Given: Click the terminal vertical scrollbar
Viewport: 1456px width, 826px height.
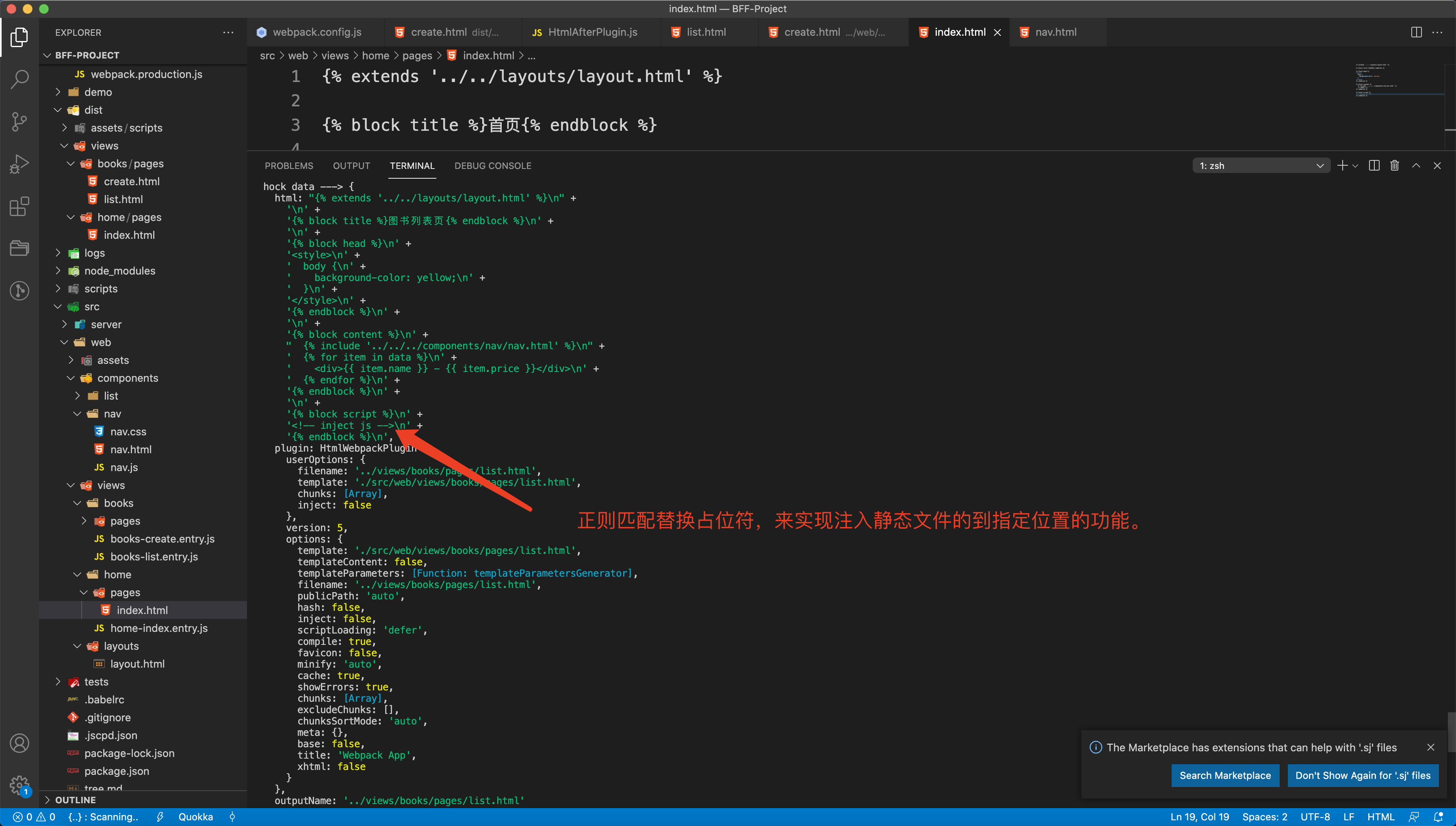Looking at the screenshot, I should (1451, 732).
